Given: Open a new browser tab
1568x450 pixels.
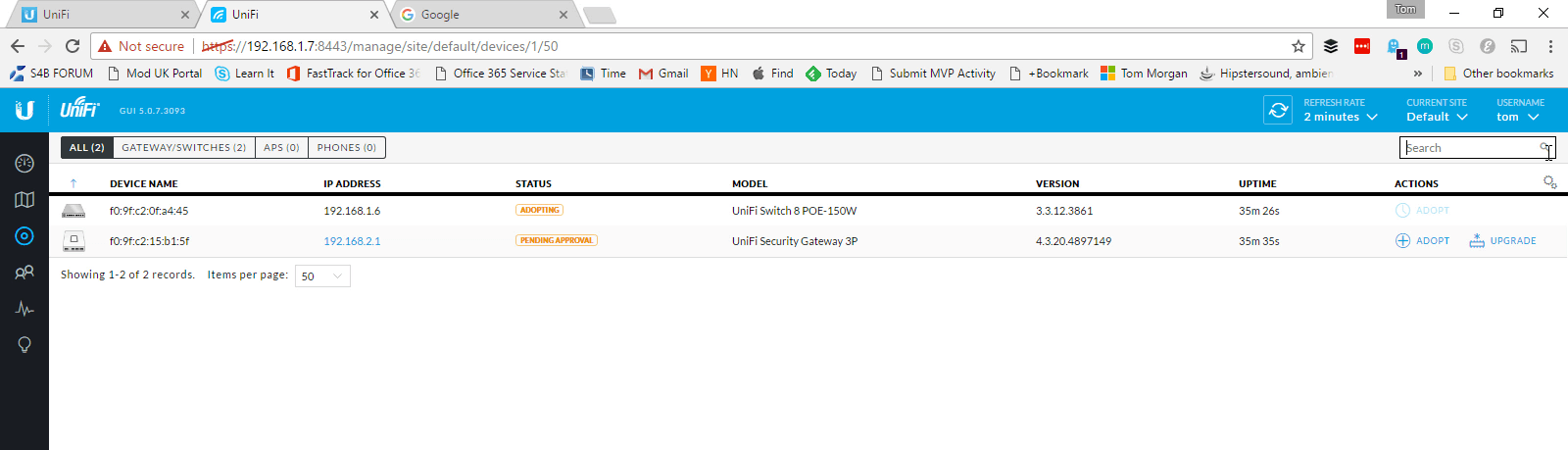Looking at the screenshot, I should click(x=600, y=15).
